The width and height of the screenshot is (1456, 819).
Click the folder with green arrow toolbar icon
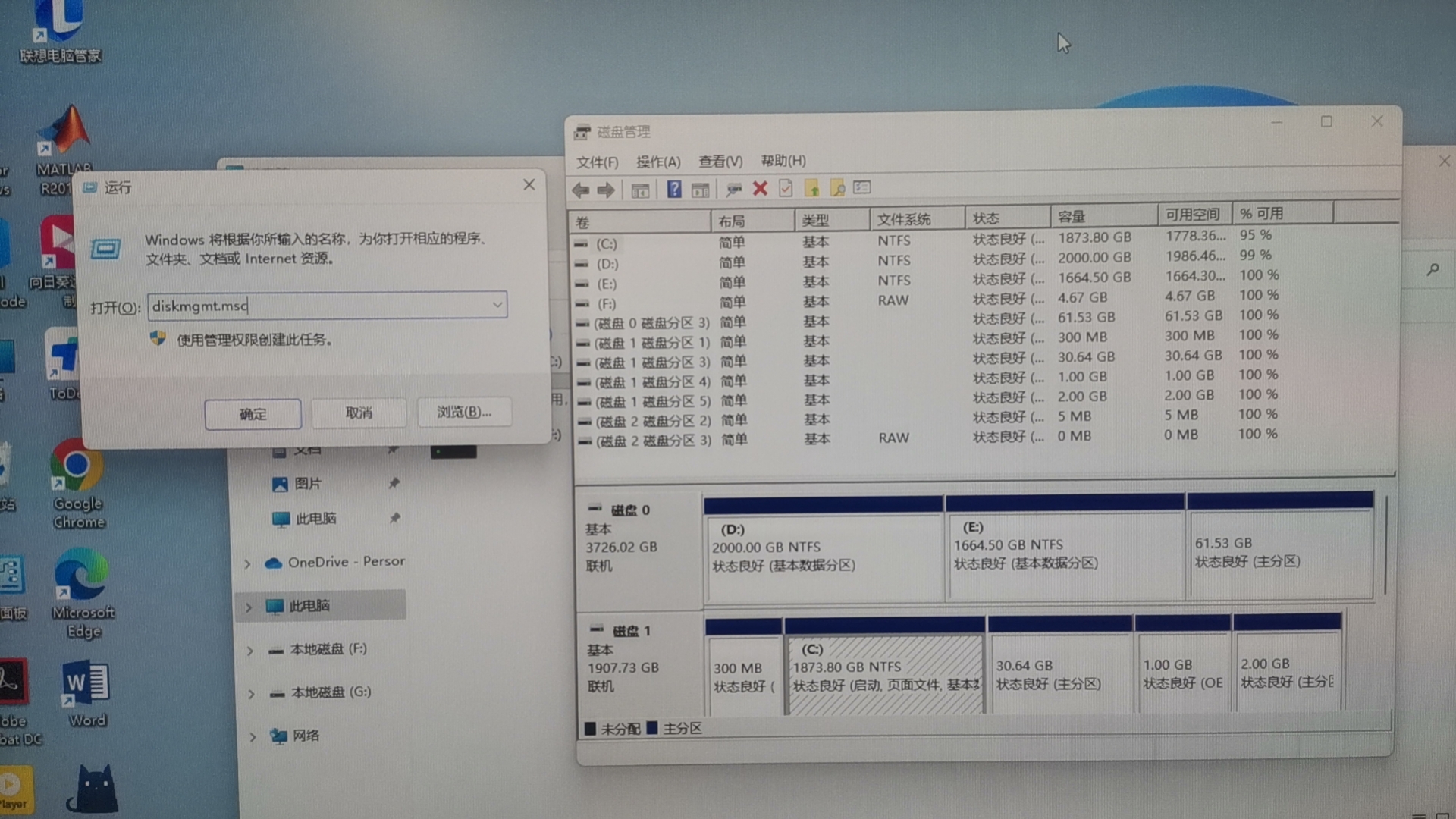click(x=811, y=188)
